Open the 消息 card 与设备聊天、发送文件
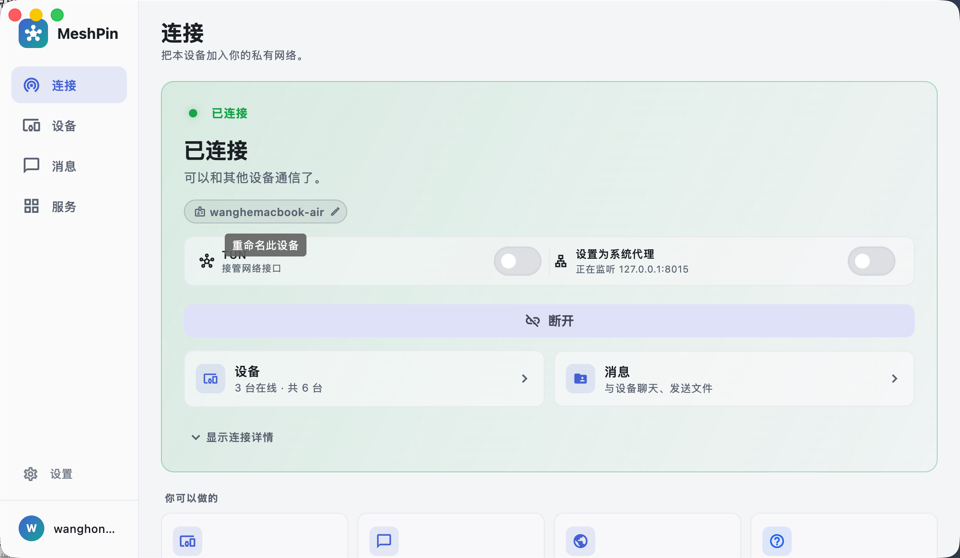The width and height of the screenshot is (960, 558). [734, 379]
